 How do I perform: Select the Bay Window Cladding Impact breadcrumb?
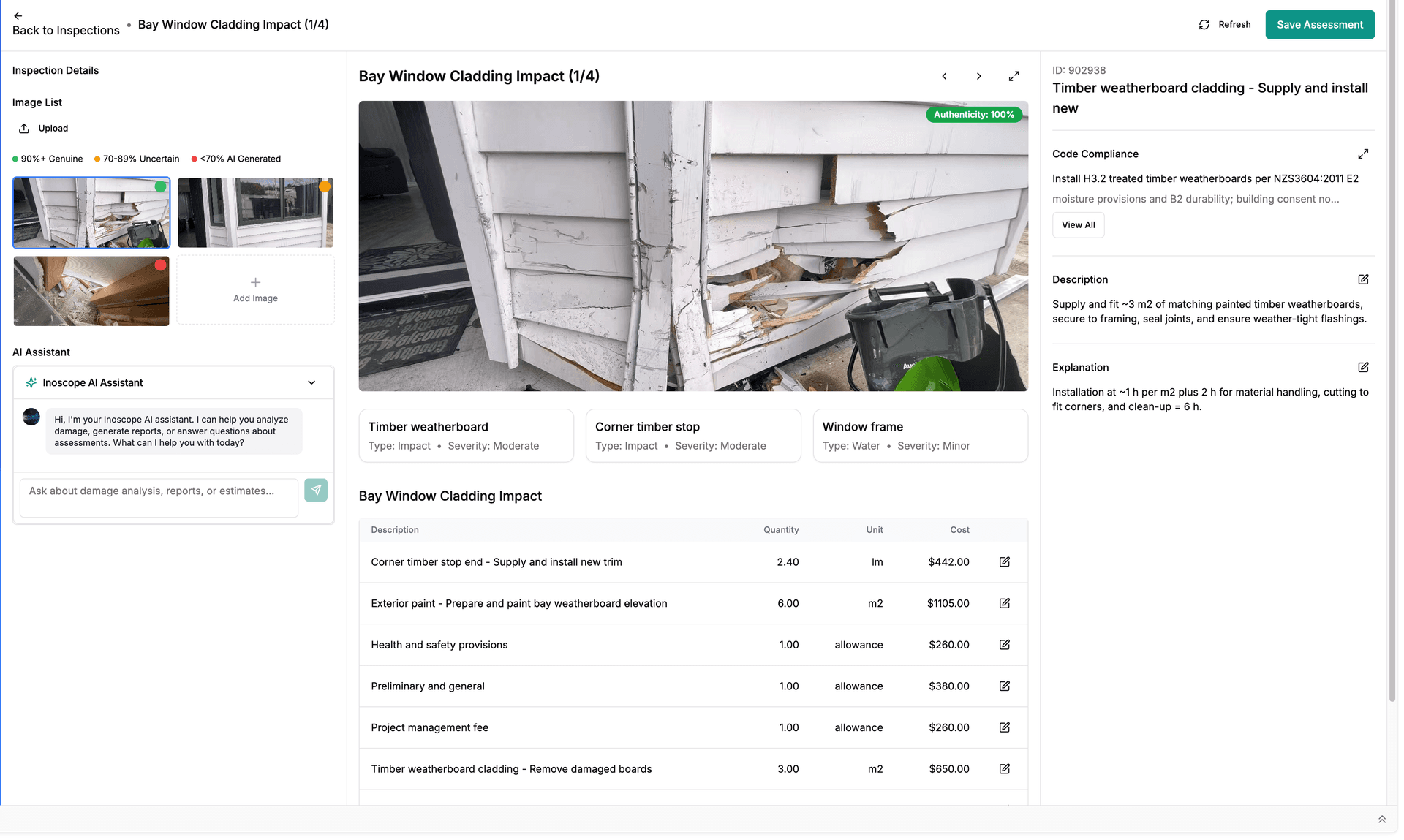233,24
